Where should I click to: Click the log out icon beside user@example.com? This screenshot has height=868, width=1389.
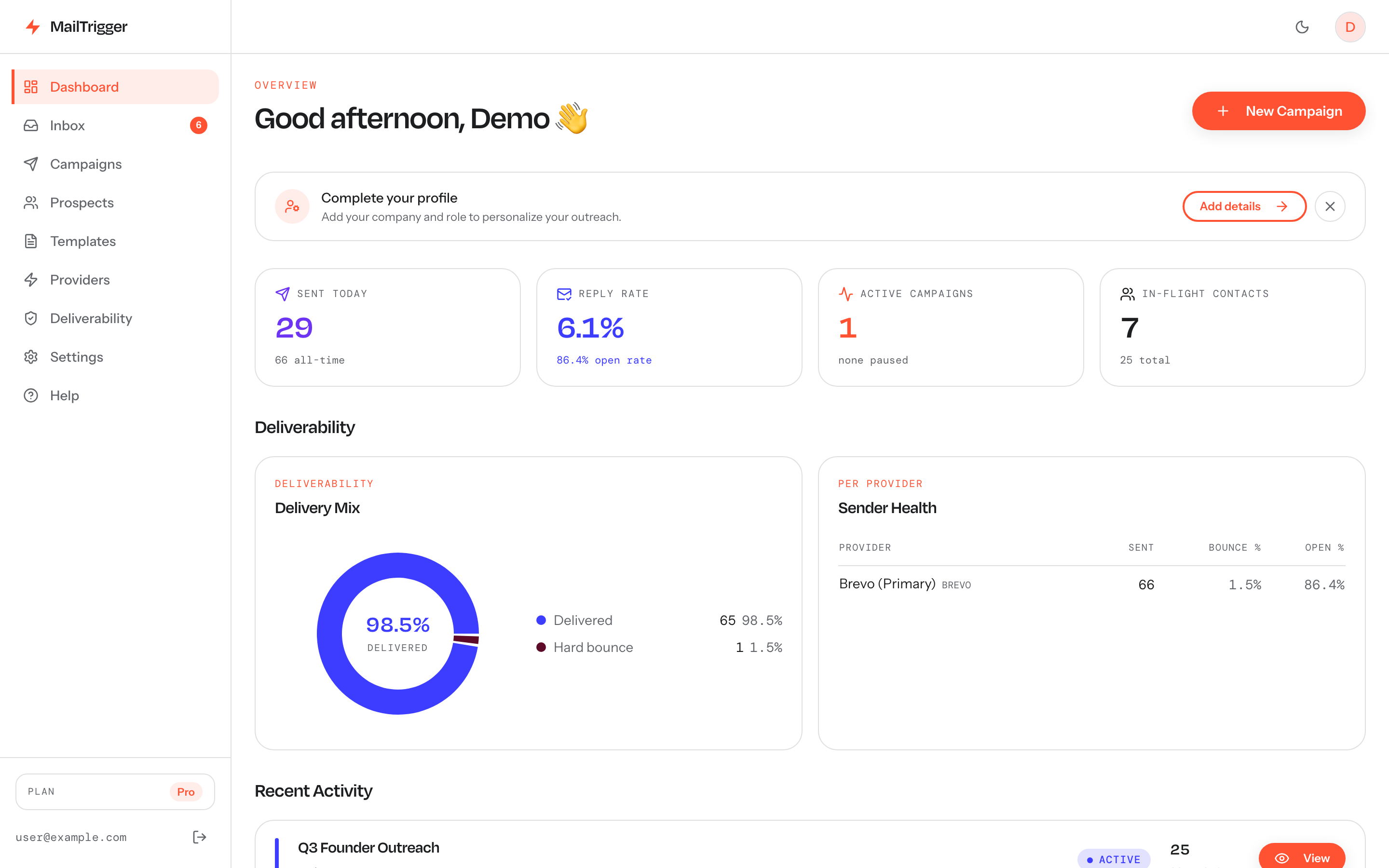point(199,837)
